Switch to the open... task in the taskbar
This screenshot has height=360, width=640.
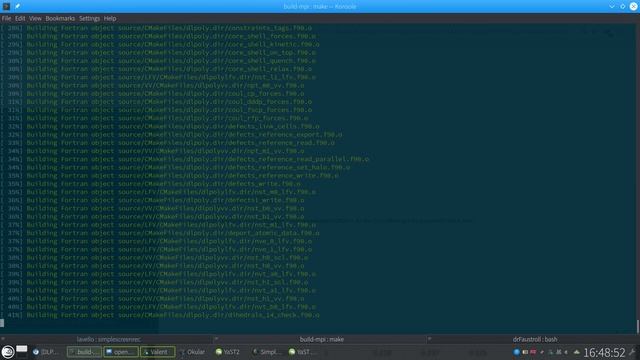point(121,352)
